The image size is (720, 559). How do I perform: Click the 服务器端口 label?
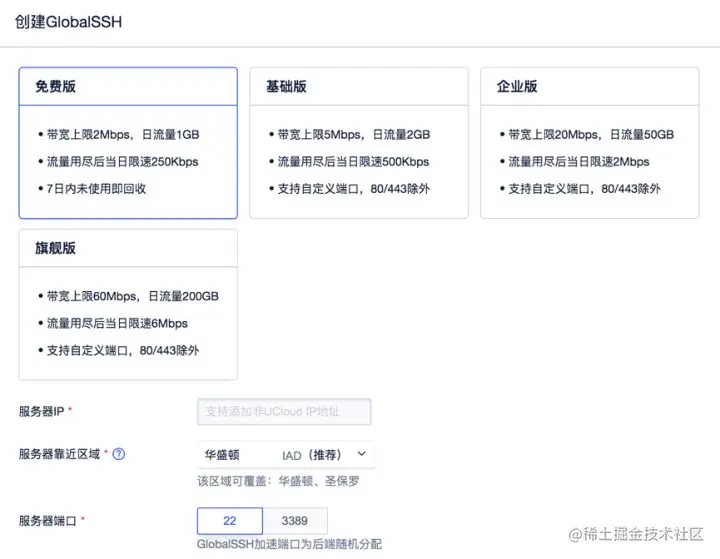pyautogui.click(x=48, y=521)
